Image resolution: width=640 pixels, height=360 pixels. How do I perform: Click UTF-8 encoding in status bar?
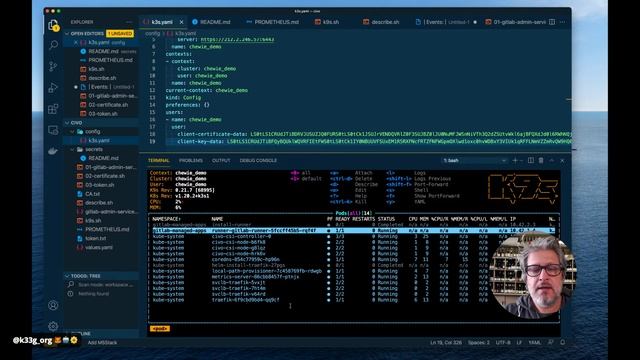(503, 342)
